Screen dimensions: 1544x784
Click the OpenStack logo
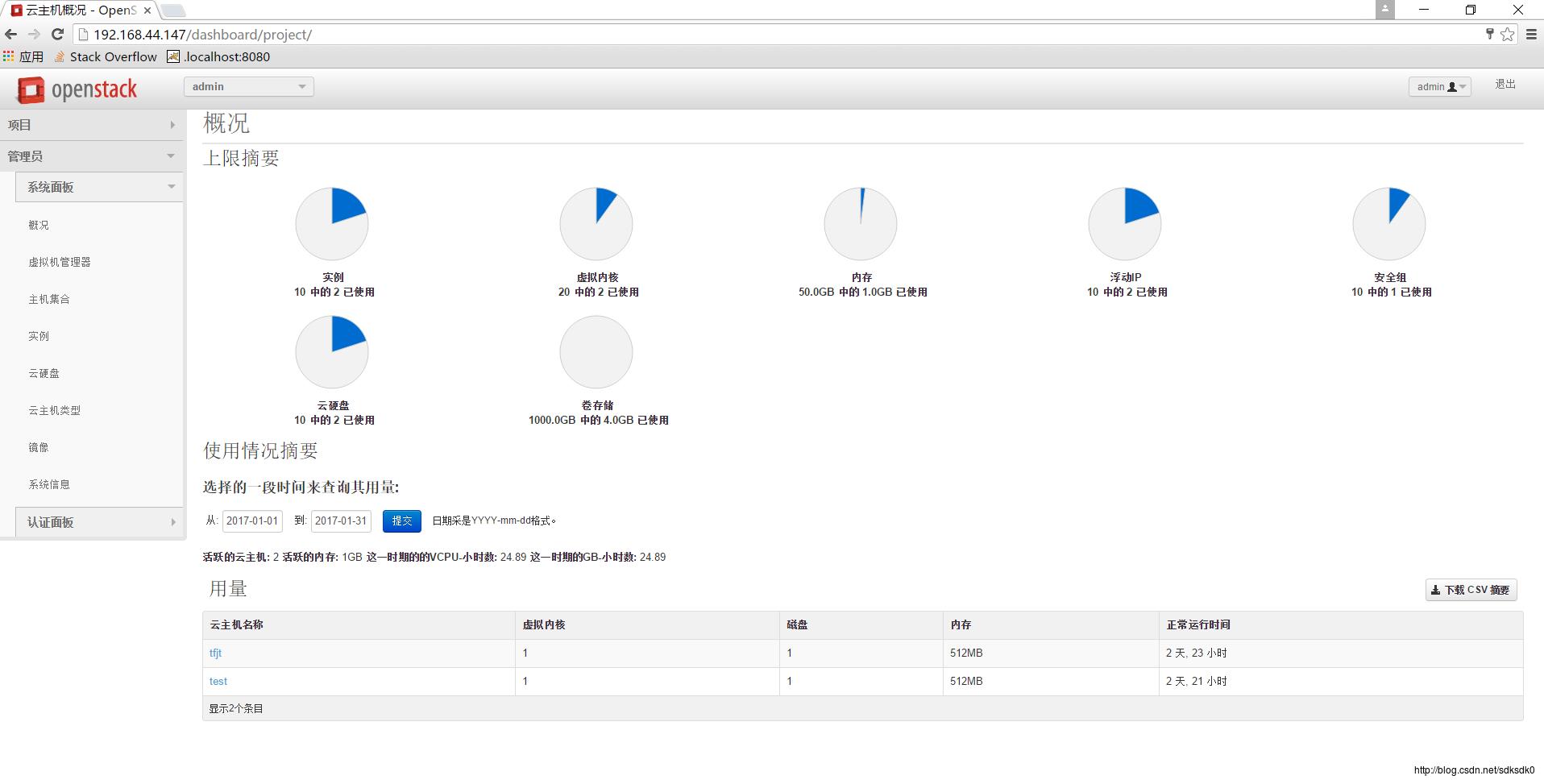coord(77,89)
